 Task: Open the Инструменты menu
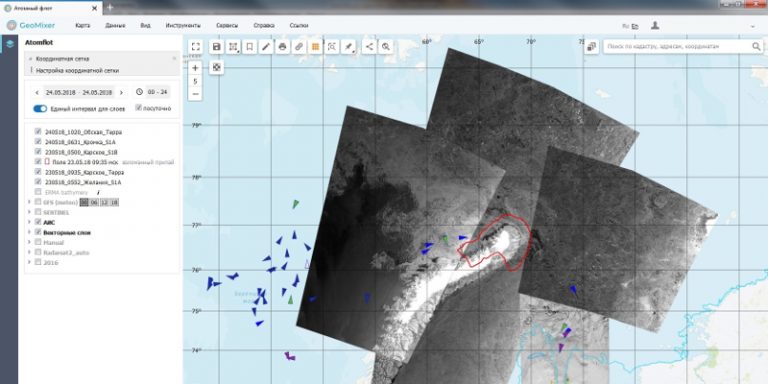[x=183, y=25]
